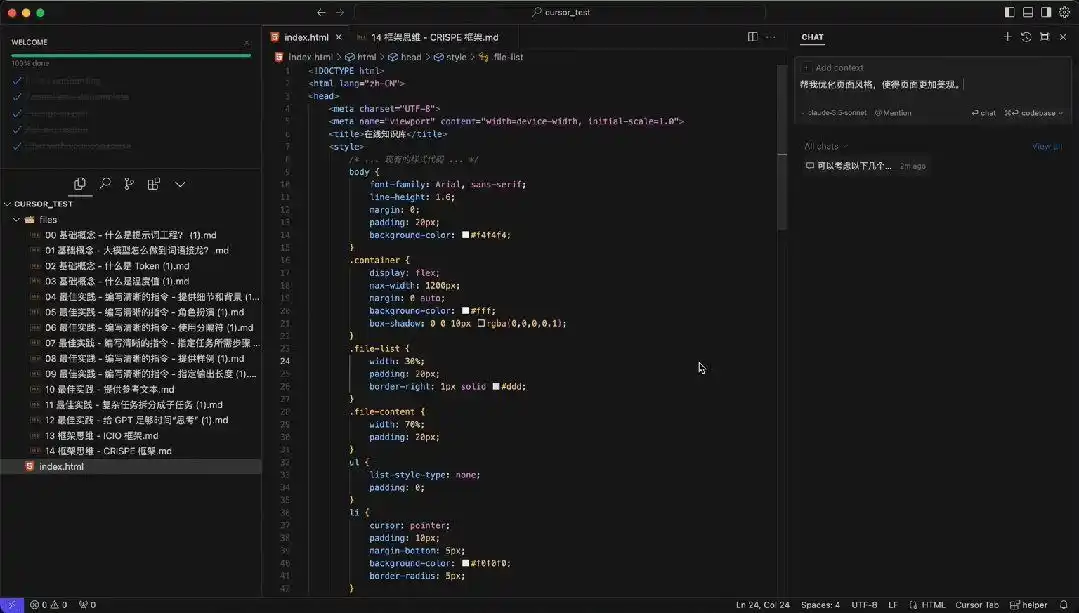Click the split editor icon above the code
This screenshot has height=613, width=1079.
point(752,36)
